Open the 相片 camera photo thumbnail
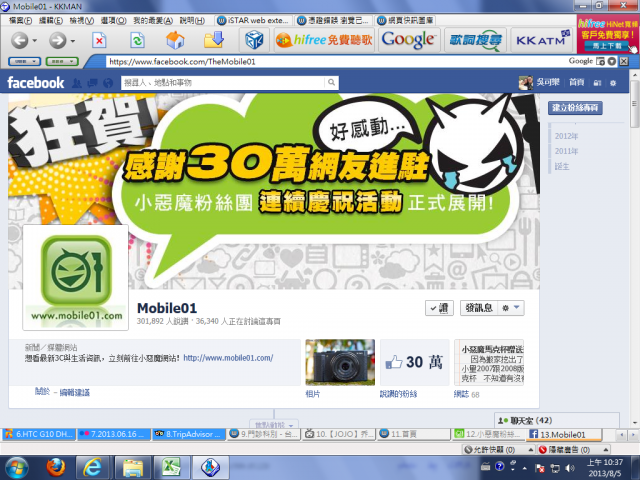This screenshot has width=640, height=480. click(340, 362)
